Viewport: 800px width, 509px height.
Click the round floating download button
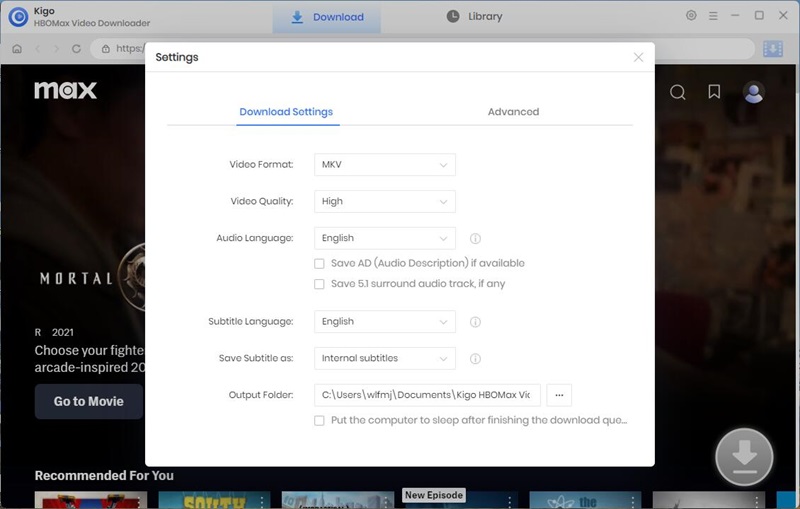744,457
